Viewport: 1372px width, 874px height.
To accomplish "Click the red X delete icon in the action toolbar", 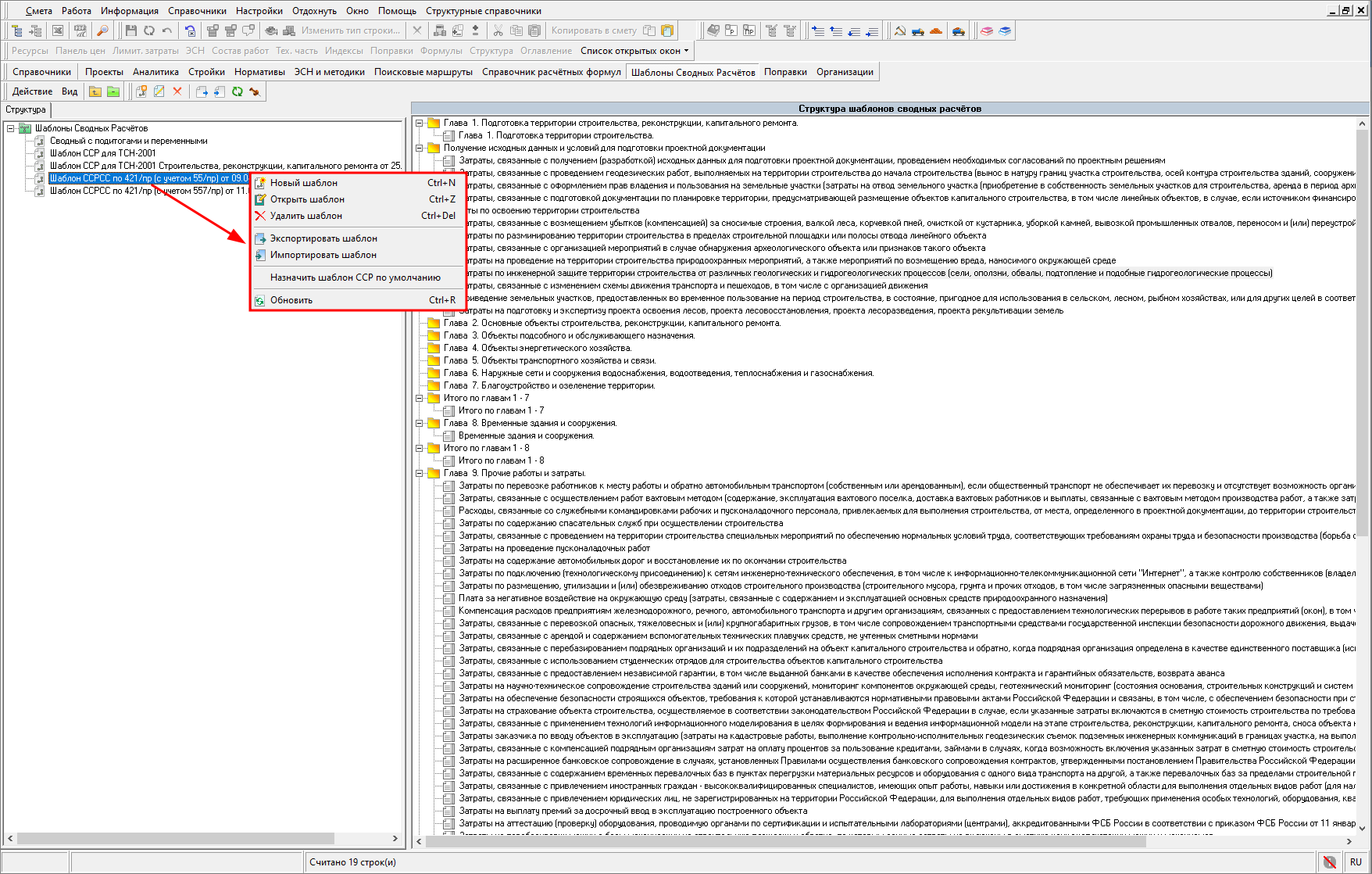I will 177,91.
